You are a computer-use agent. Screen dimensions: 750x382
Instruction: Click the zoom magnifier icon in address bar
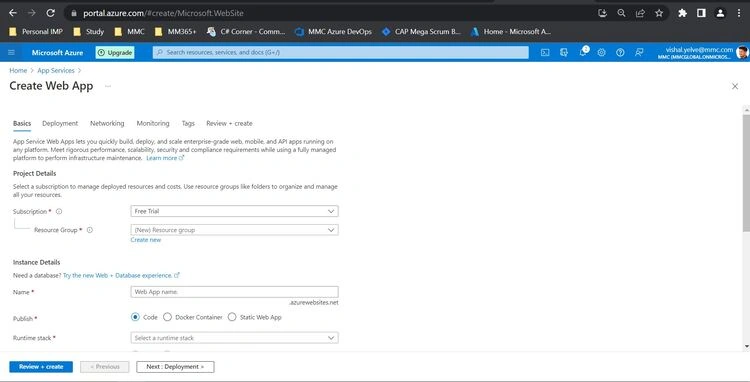tap(621, 13)
